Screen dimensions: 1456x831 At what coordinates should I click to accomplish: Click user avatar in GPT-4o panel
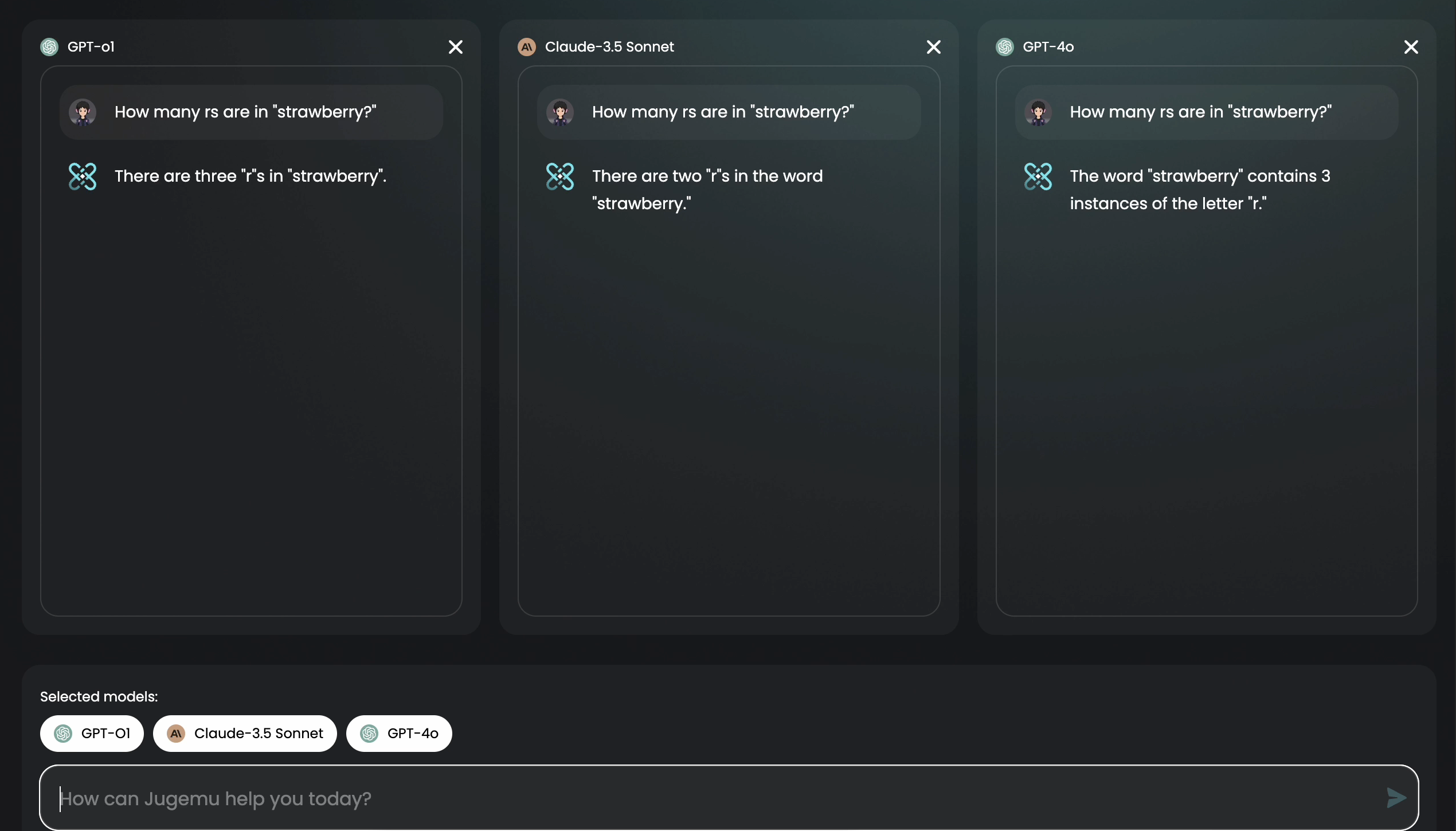pos(1038,112)
